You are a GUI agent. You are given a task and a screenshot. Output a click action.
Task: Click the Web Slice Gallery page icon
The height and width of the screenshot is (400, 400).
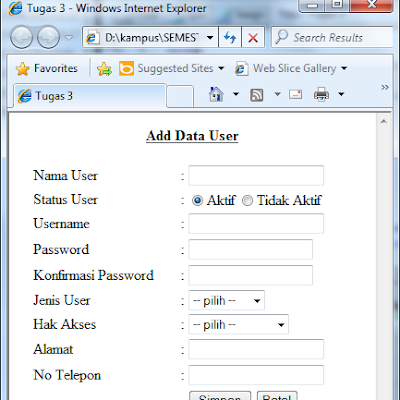point(241,69)
